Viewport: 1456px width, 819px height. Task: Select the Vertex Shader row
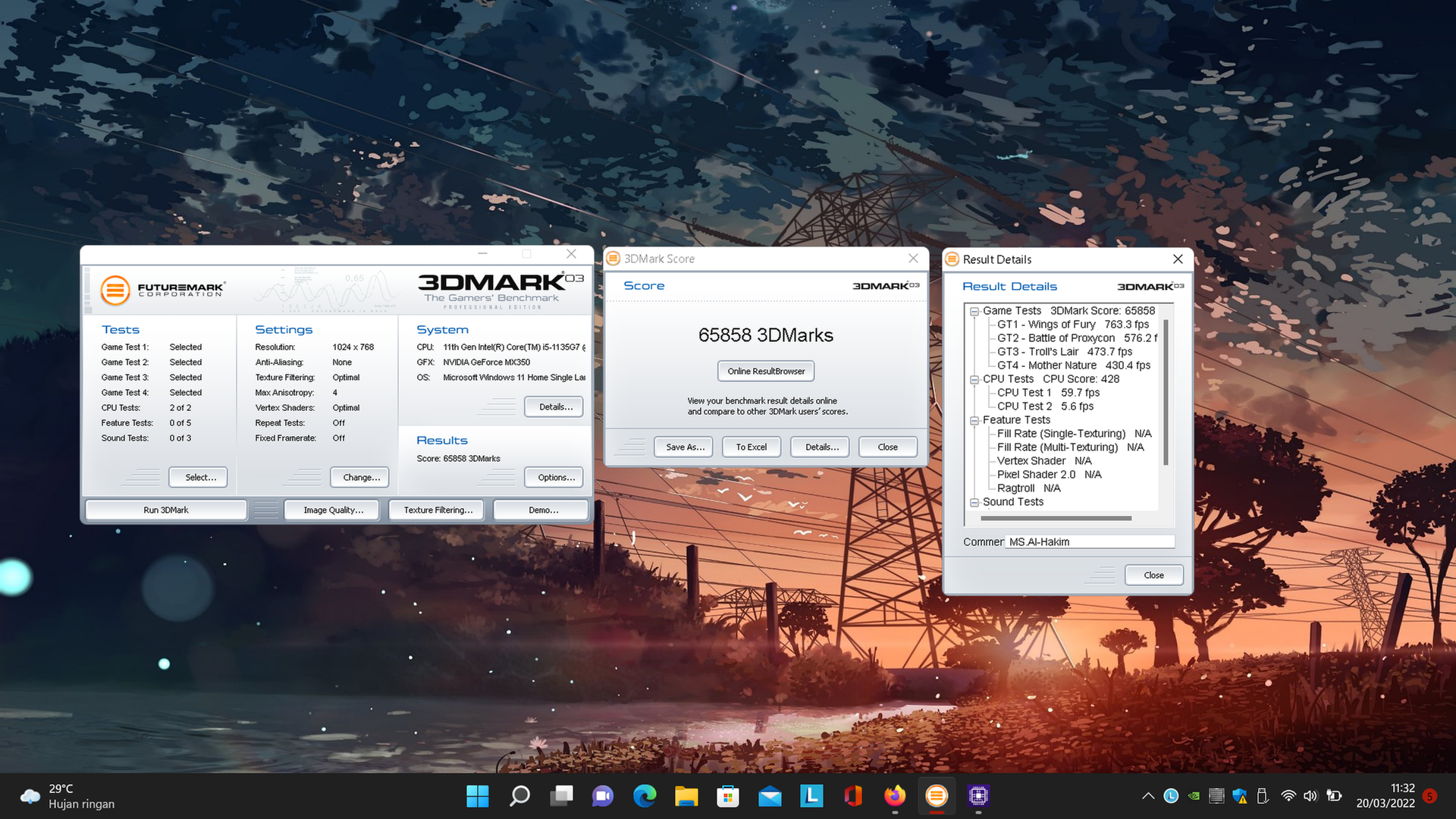click(x=1044, y=461)
